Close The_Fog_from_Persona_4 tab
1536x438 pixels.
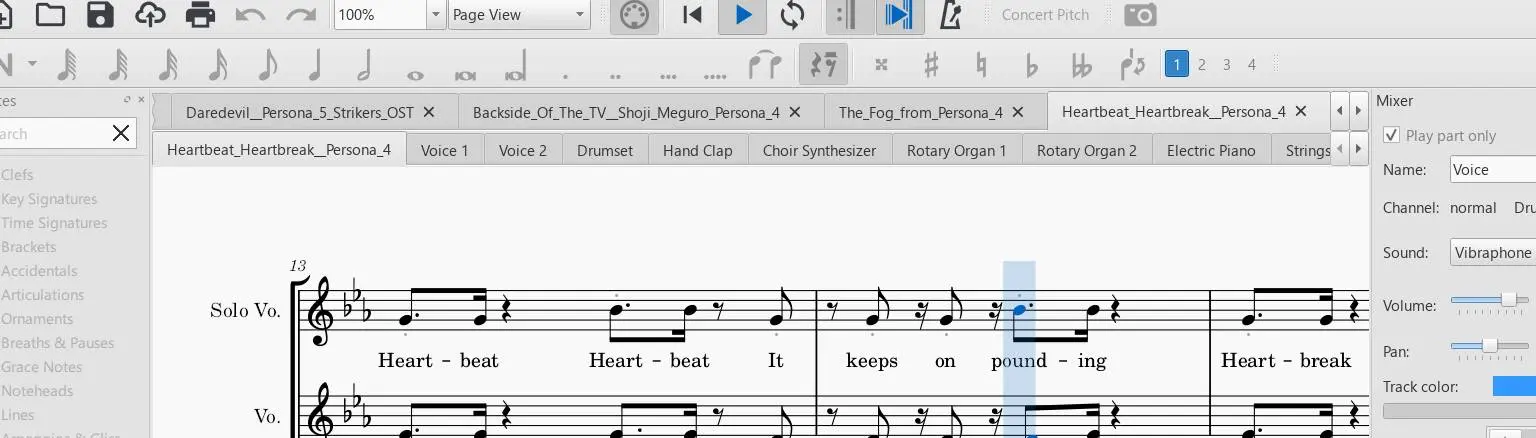pos(1019,112)
